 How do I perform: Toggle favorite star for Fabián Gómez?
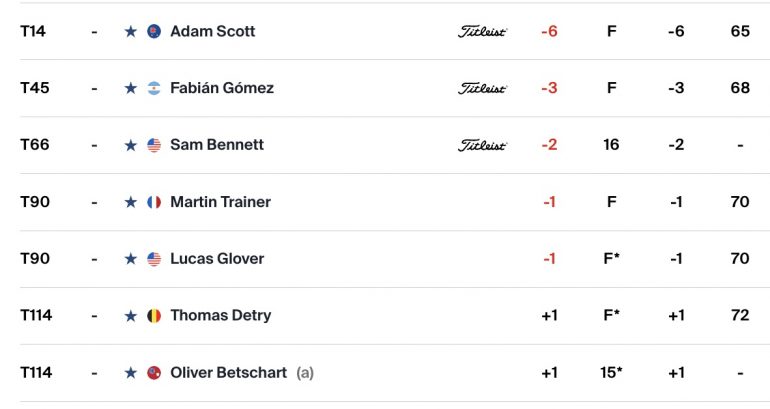click(131, 88)
